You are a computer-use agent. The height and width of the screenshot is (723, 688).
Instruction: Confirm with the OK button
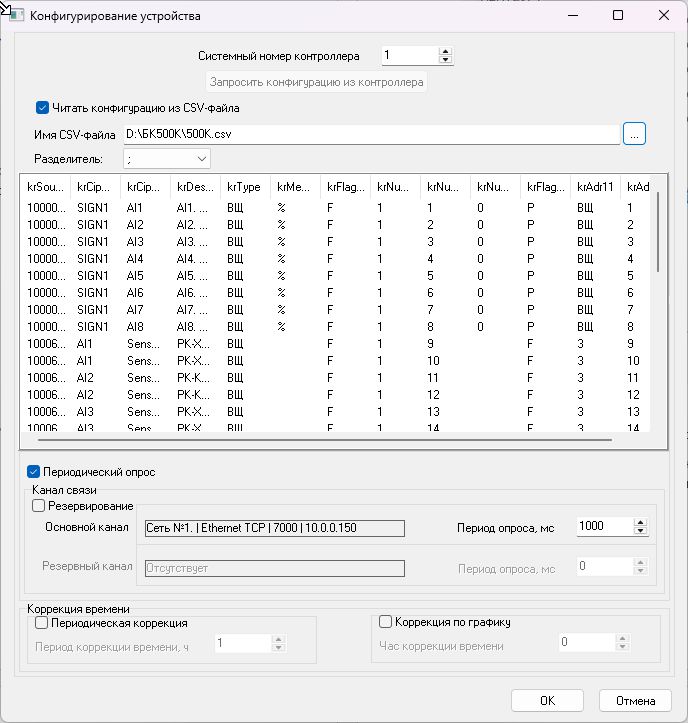point(547,700)
